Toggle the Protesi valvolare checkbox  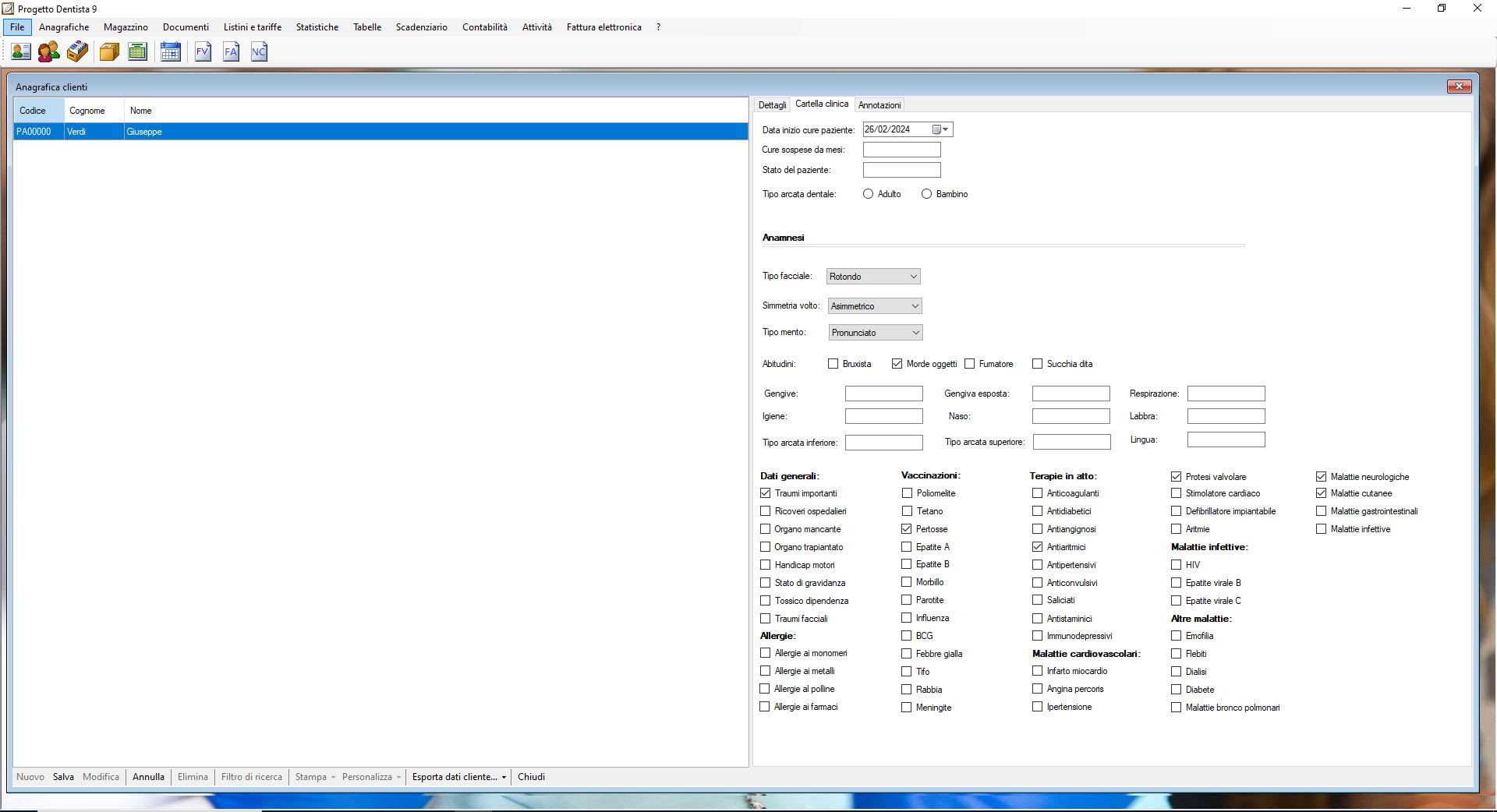(1176, 476)
